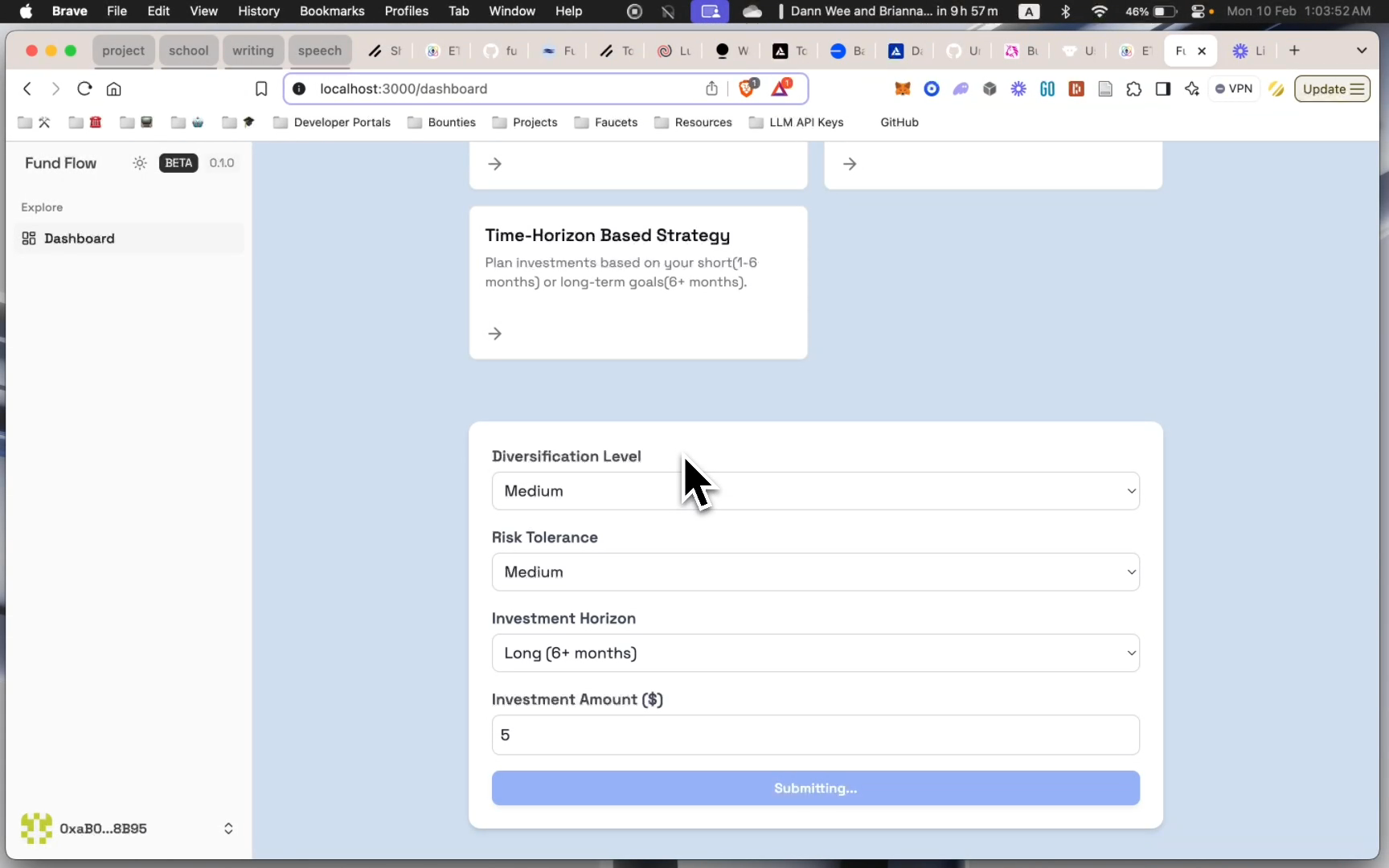1389x868 pixels.
Task: Bookmark this page
Action: (261, 88)
